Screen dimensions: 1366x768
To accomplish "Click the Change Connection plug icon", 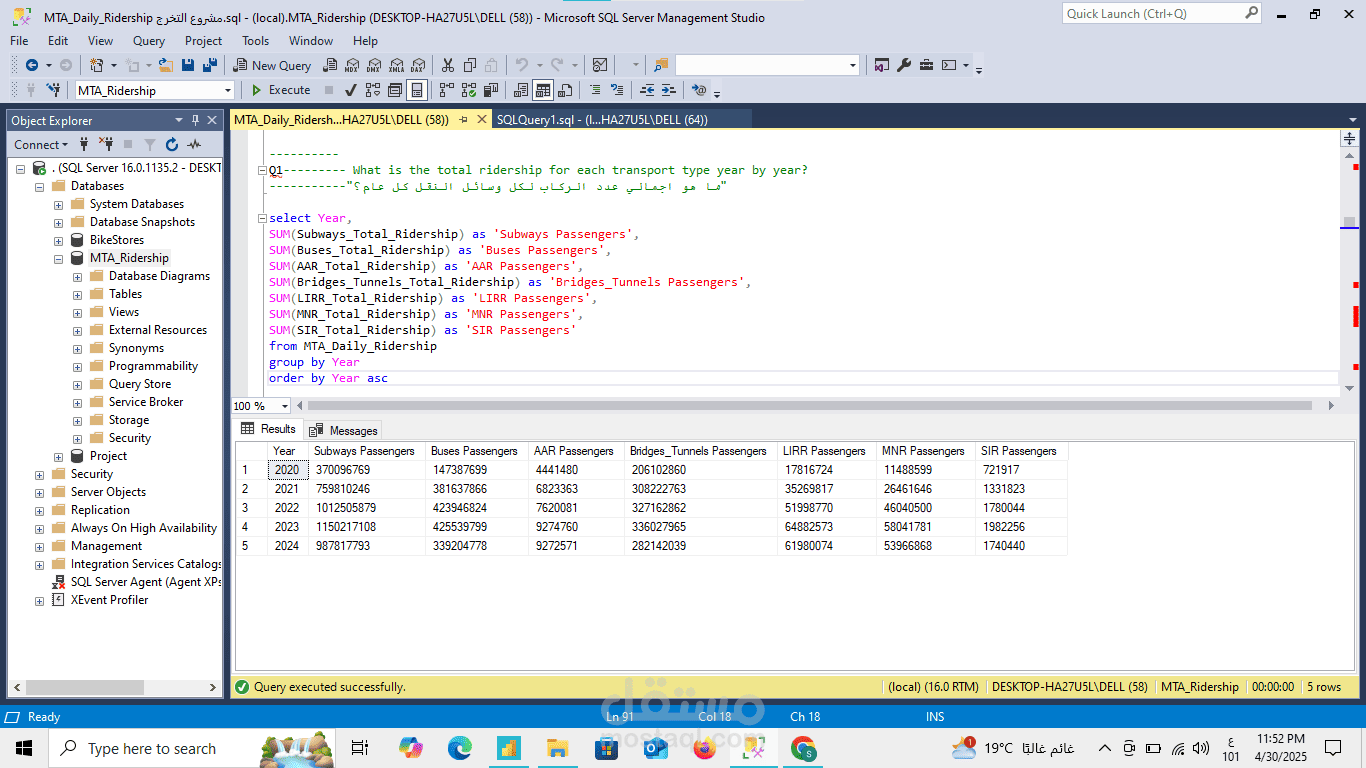I will [x=53, y=90].
